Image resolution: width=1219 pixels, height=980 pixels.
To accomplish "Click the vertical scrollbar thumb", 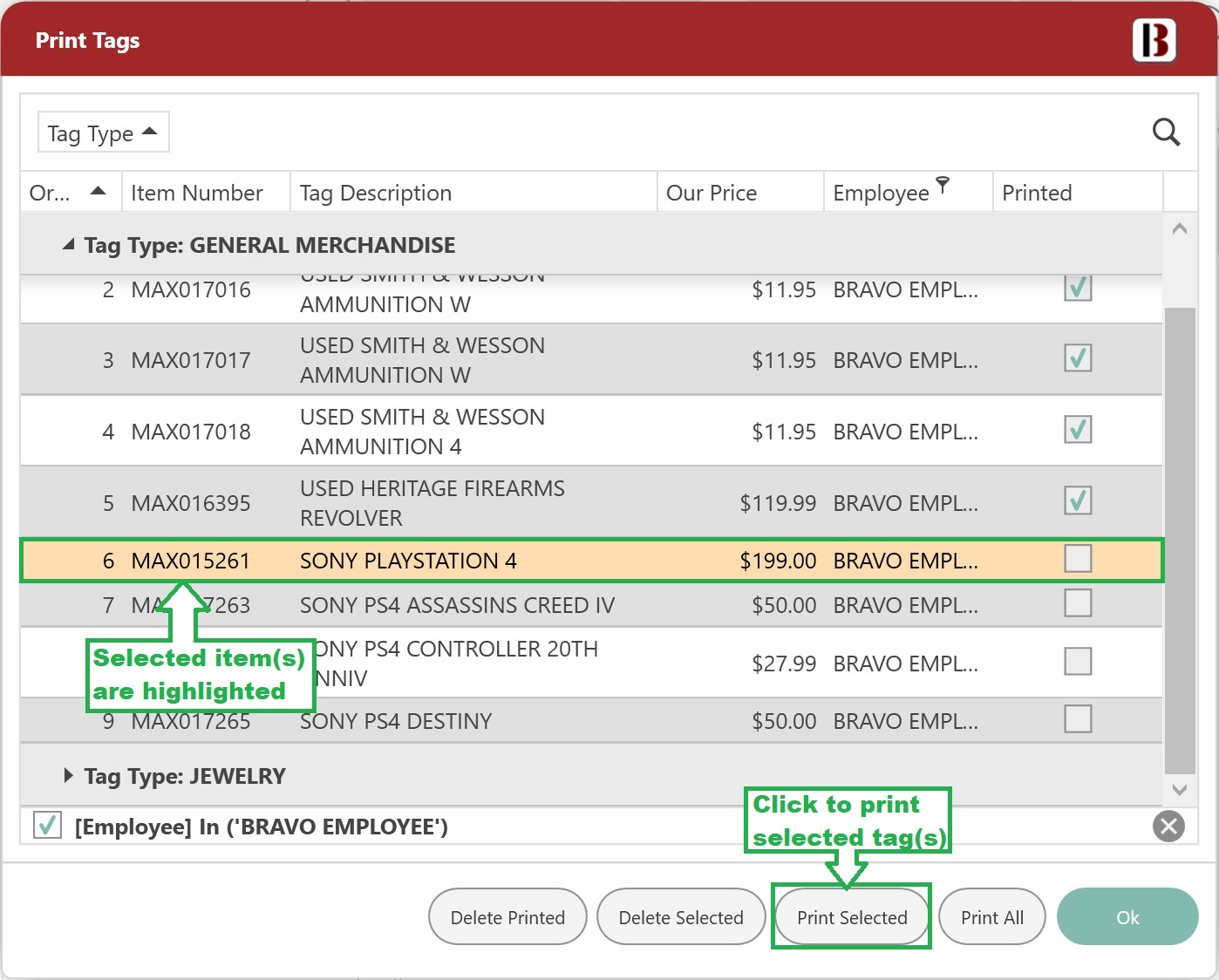I will 1180,541.
